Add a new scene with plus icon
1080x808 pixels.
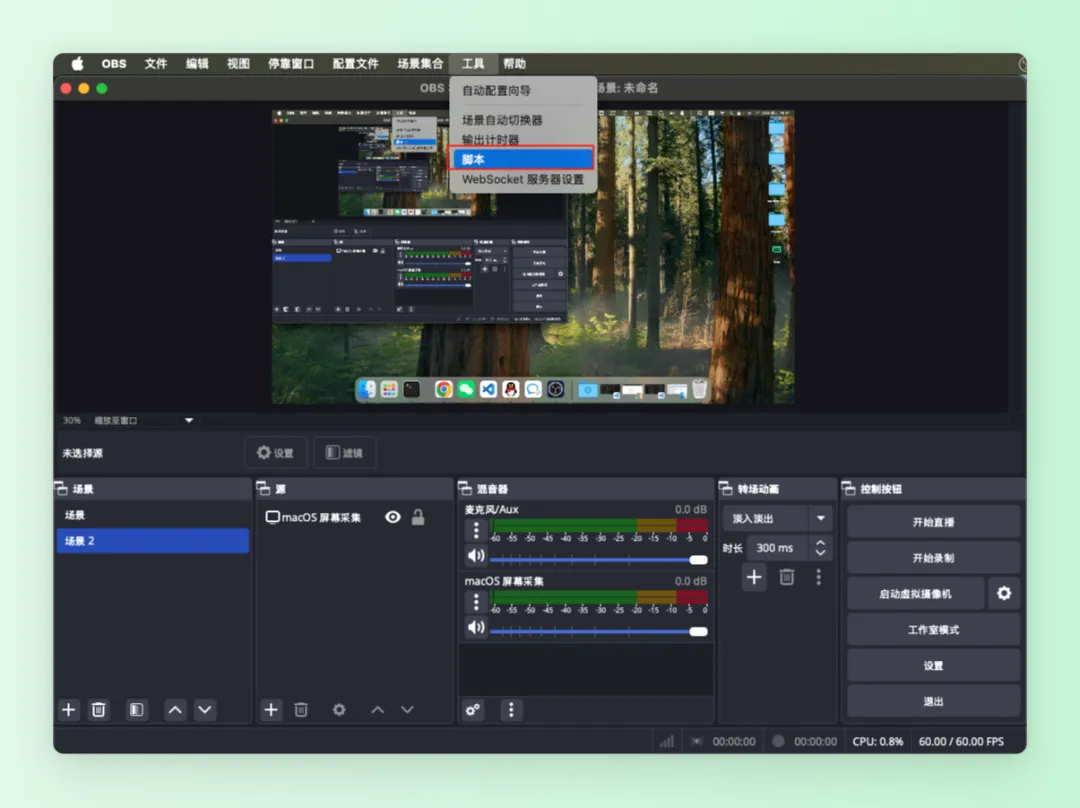(x=69, y=709)
